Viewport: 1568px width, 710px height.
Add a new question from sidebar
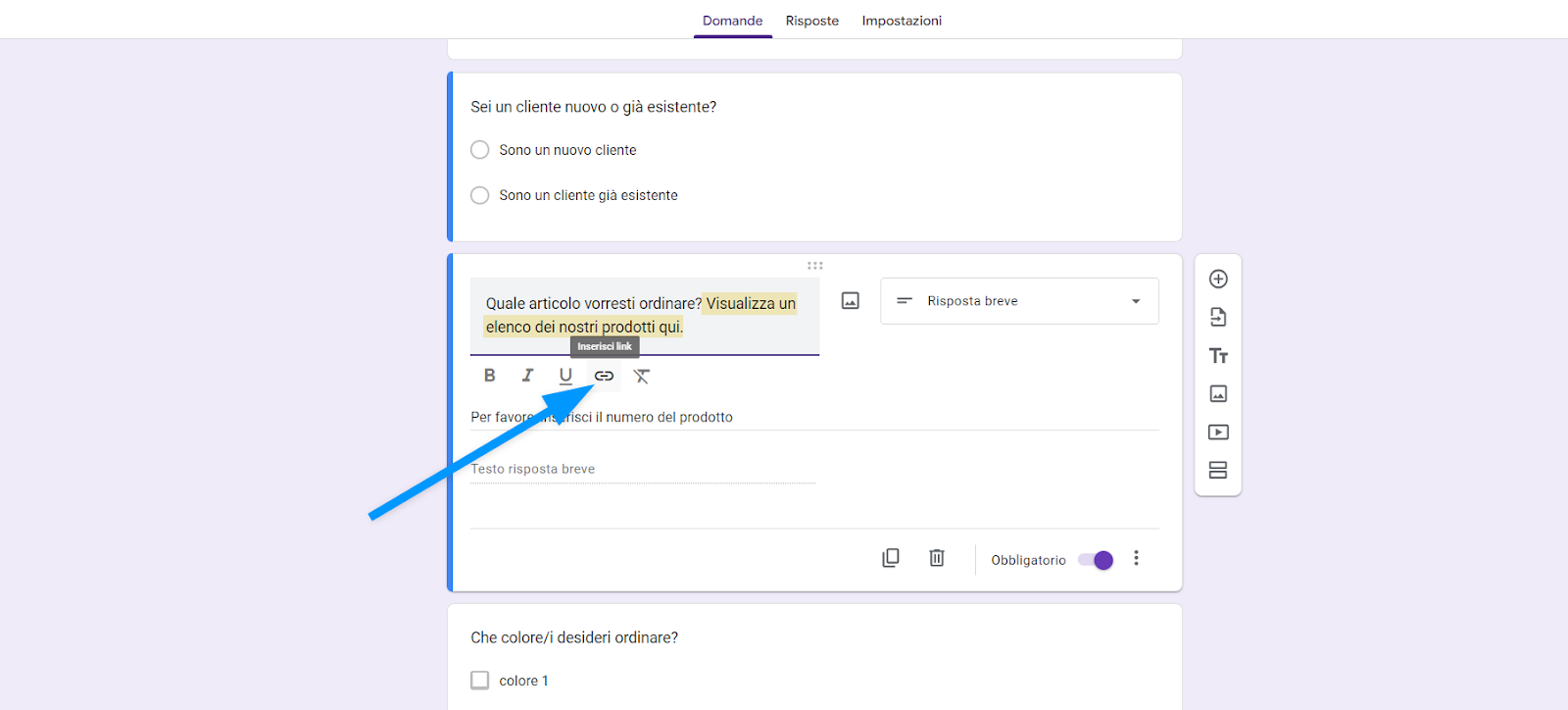[1218, 279]
